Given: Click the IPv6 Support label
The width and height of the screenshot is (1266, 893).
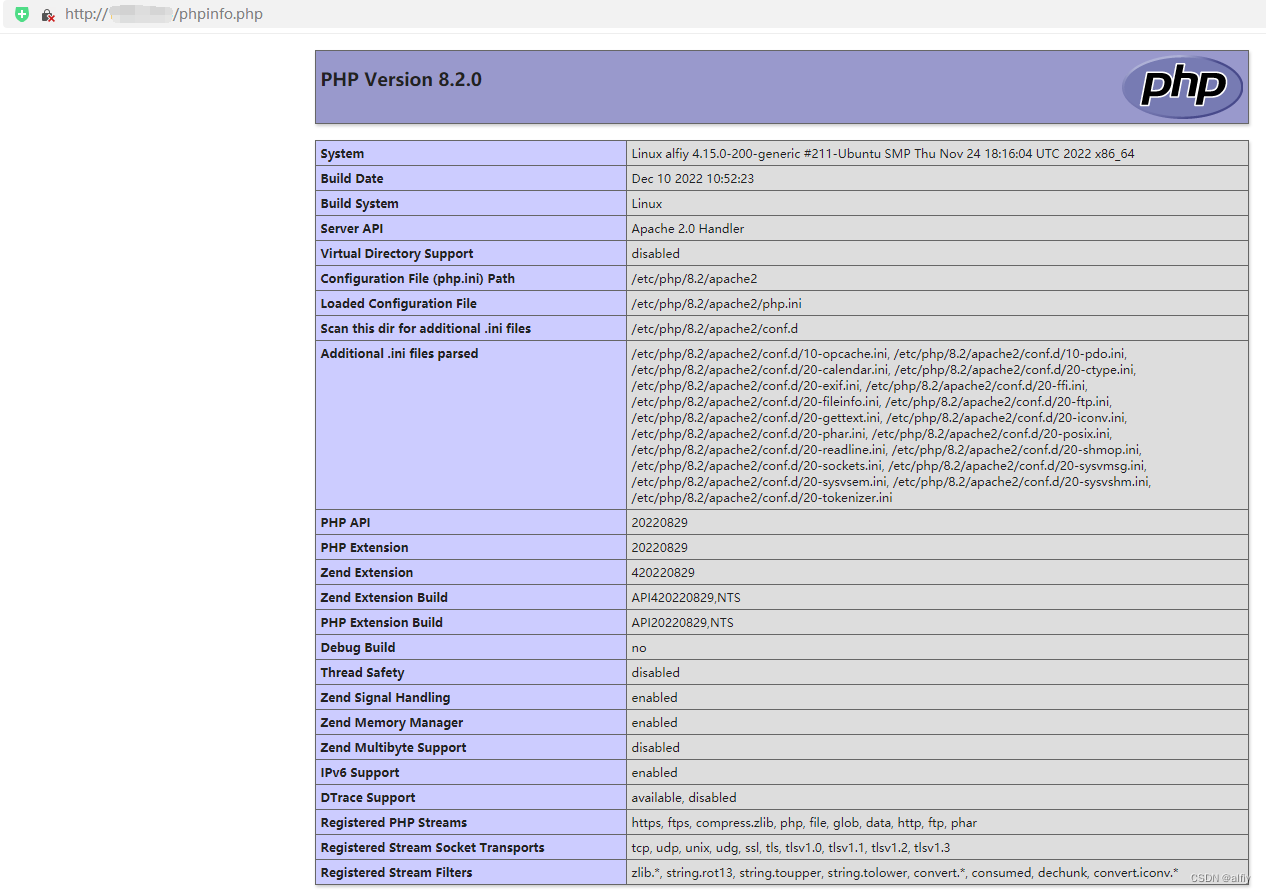Looking at the screenshot, I should pyautogui.click(x=360, y=773).
